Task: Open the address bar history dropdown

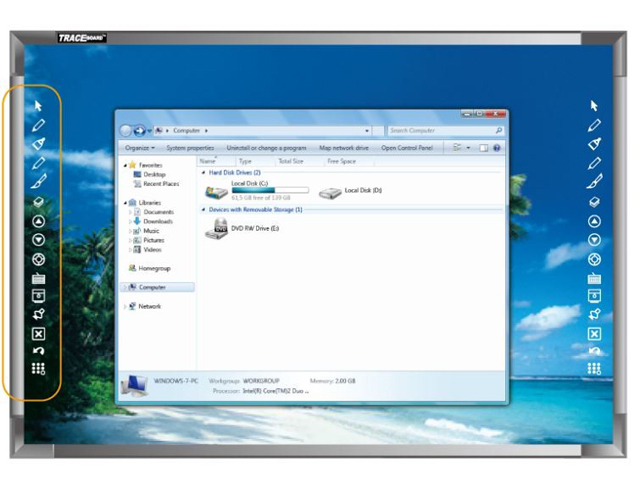Action: 367,130
